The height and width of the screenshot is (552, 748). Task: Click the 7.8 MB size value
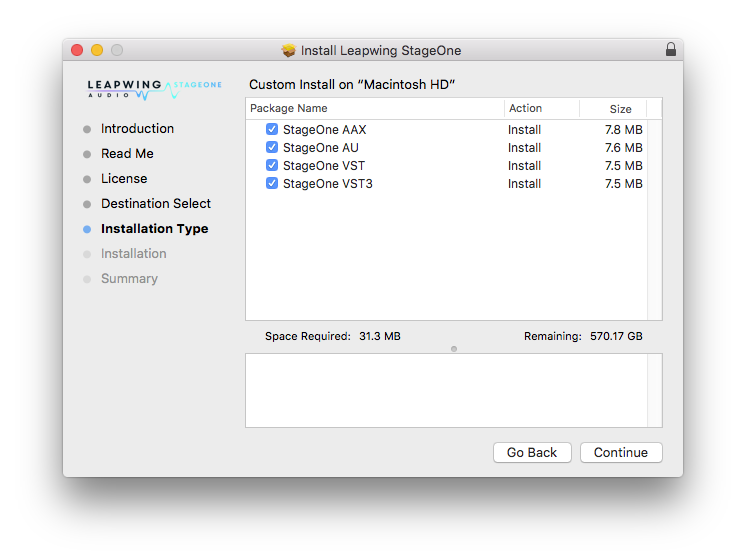click(x=623, y=130)
